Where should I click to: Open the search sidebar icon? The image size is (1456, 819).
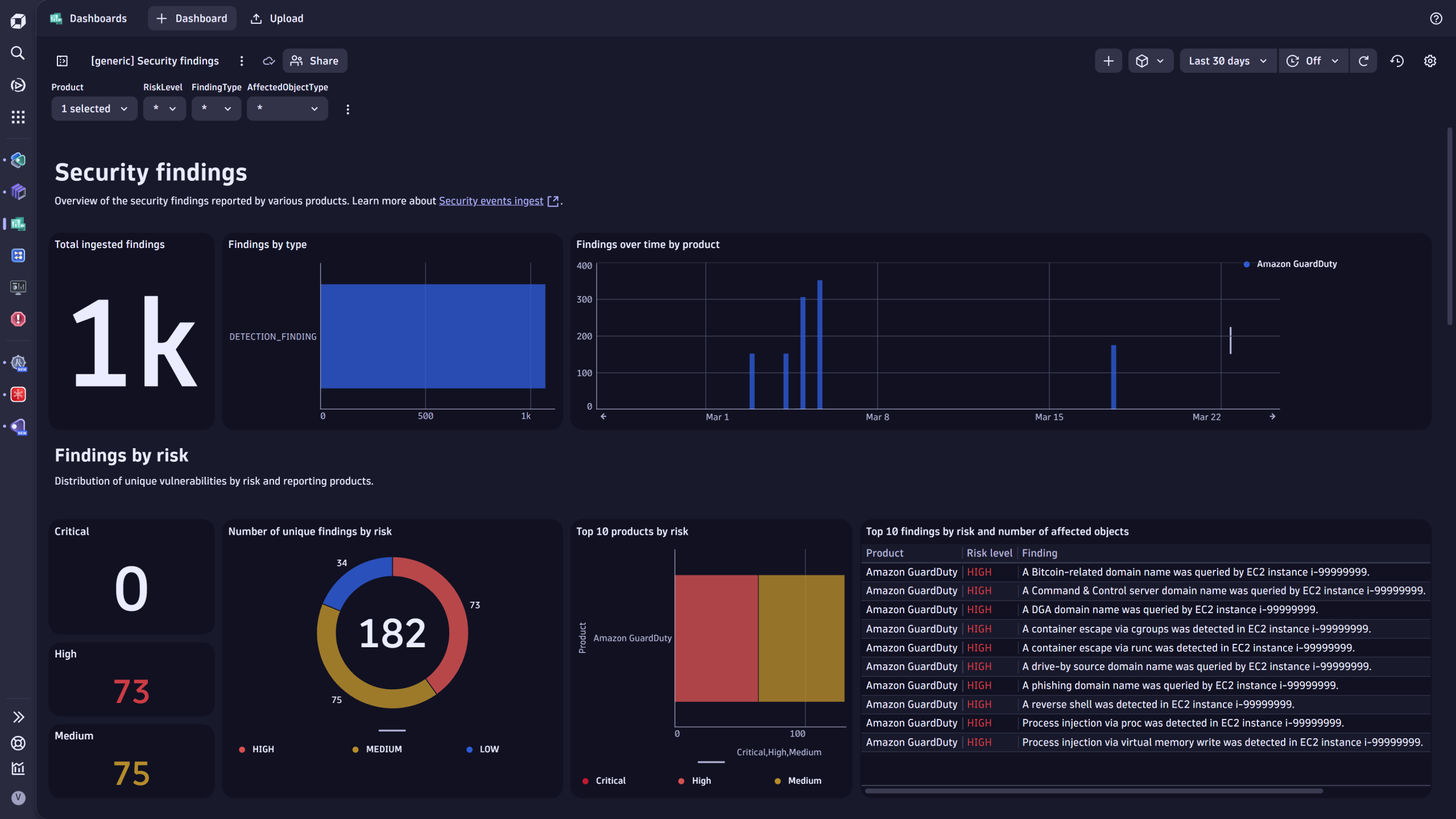pyautogui.click(x=17, y=53)
